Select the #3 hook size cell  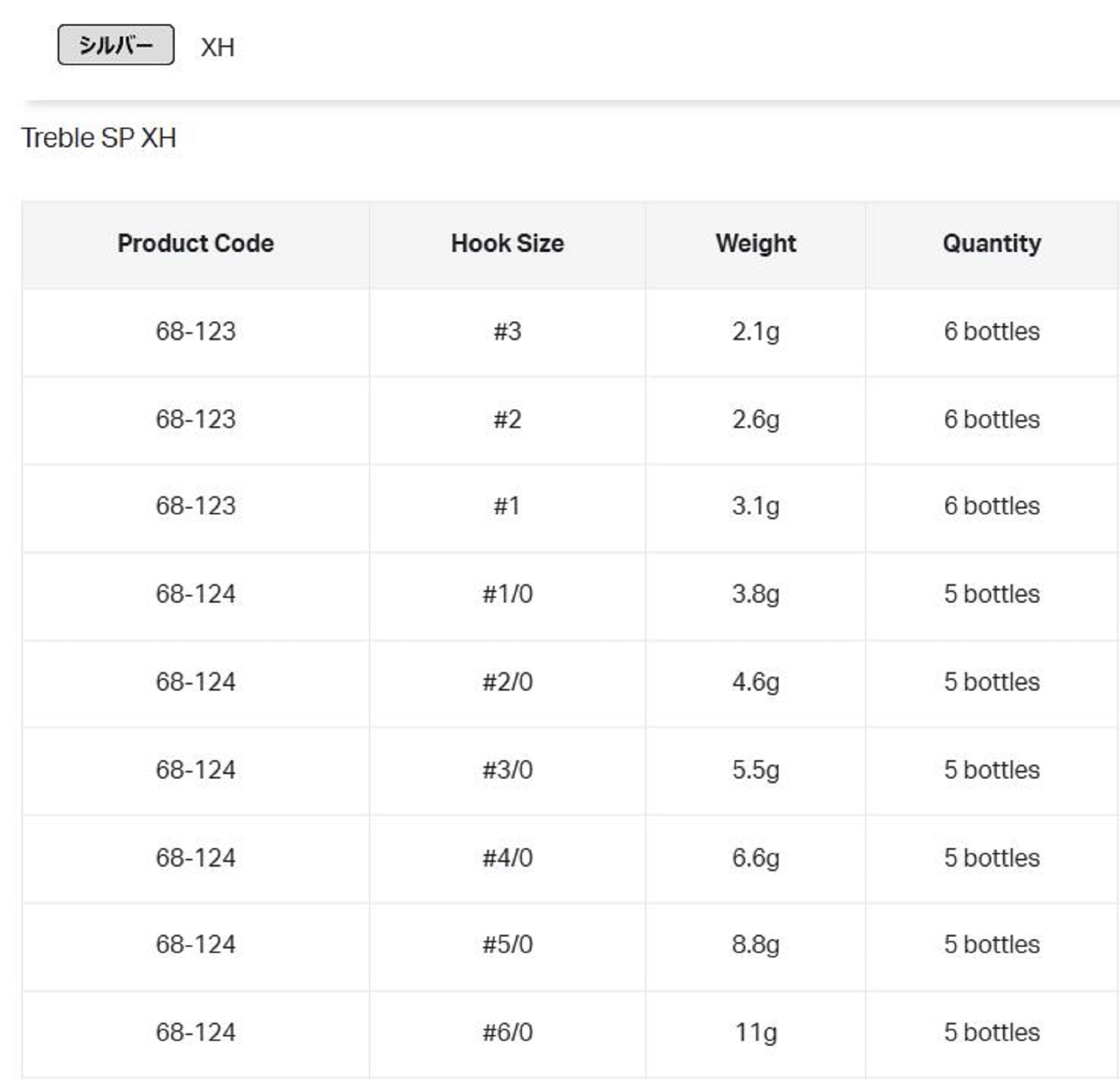click(x=507, y=332)
